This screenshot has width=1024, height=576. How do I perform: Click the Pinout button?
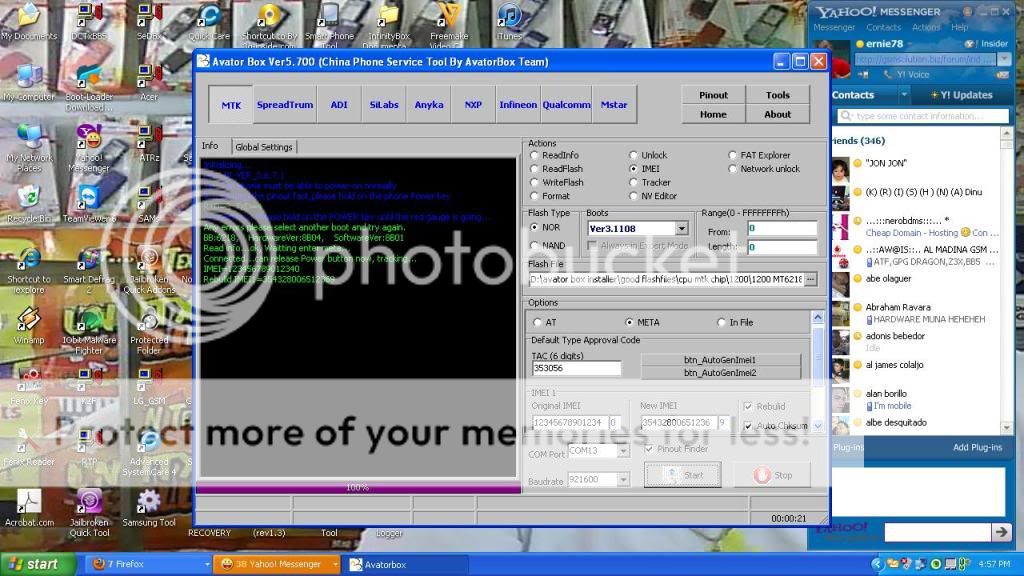713,95
